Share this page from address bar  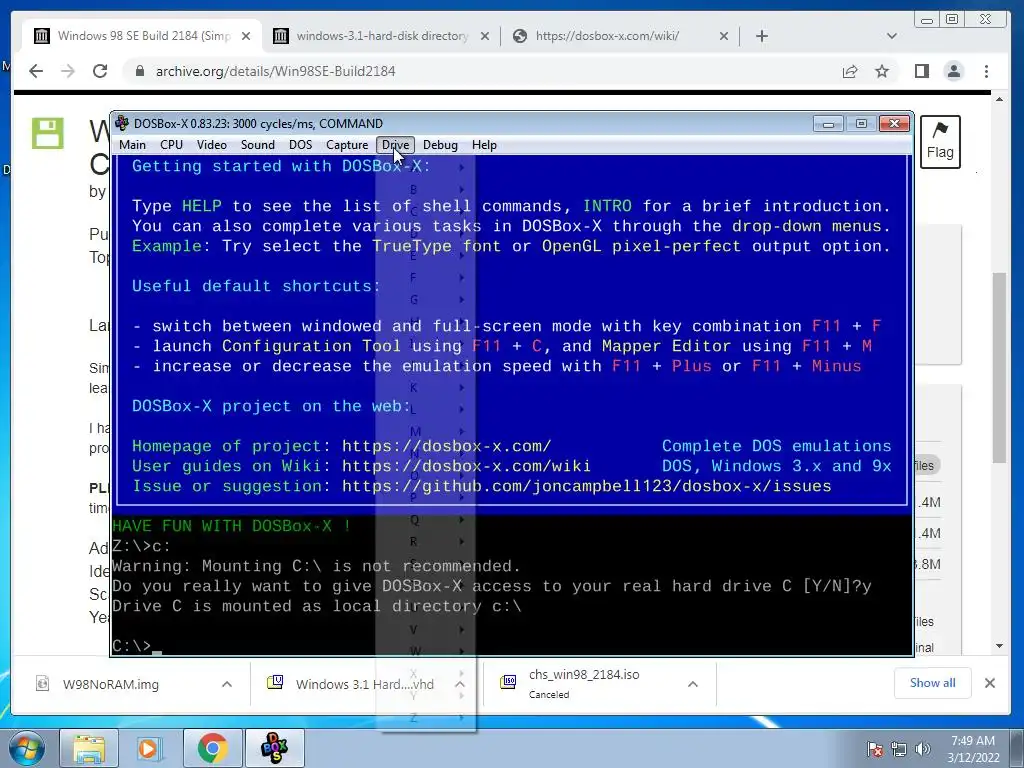coord(850,71)
